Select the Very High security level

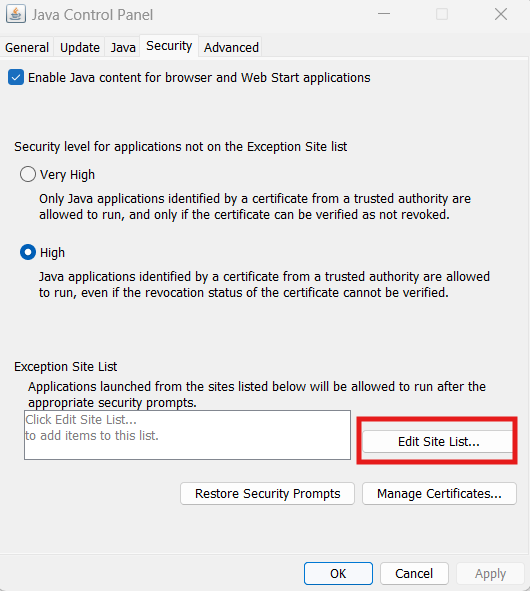(x=28, y=174)
